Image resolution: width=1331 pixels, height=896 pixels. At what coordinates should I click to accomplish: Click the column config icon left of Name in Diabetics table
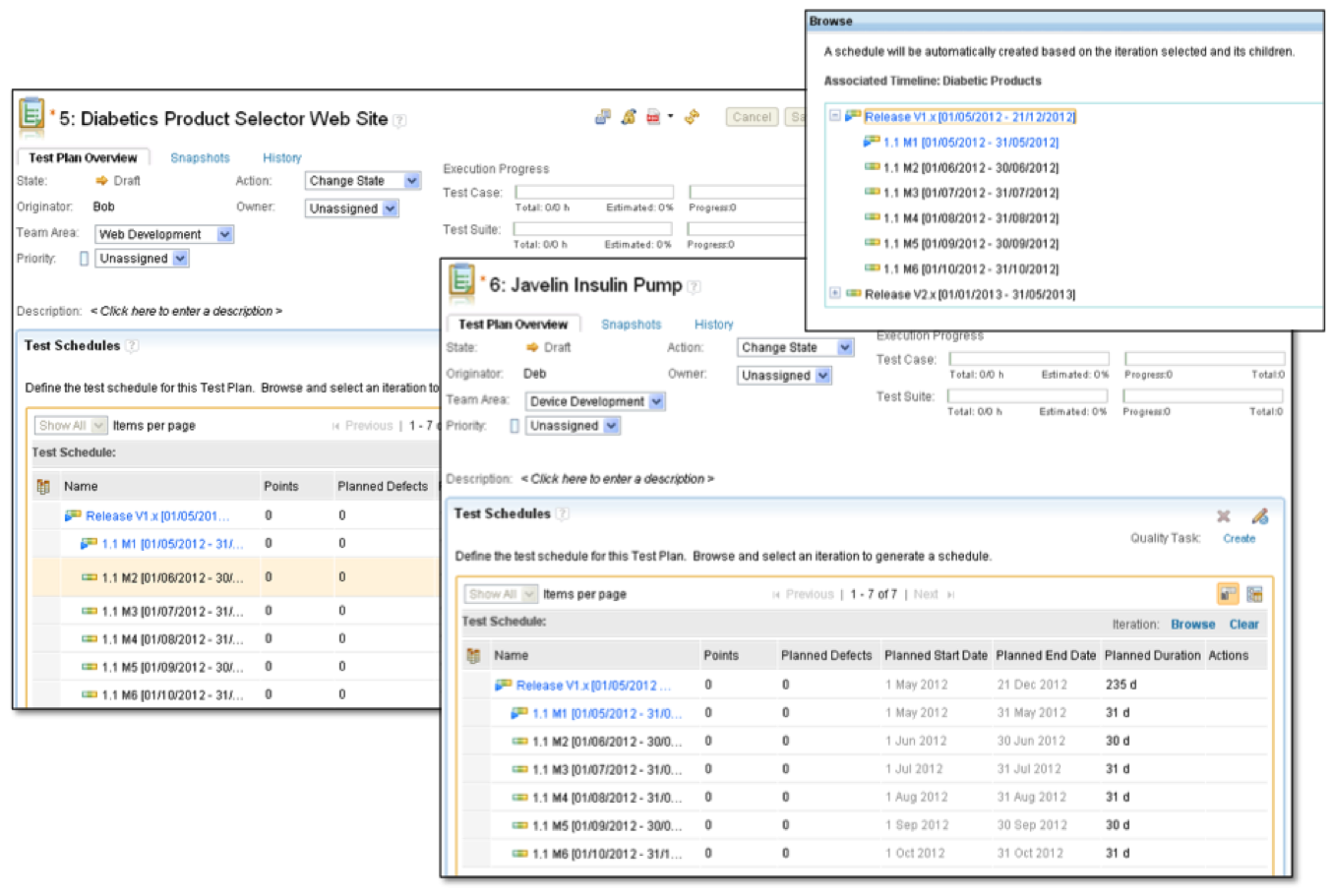click(43, 486)
